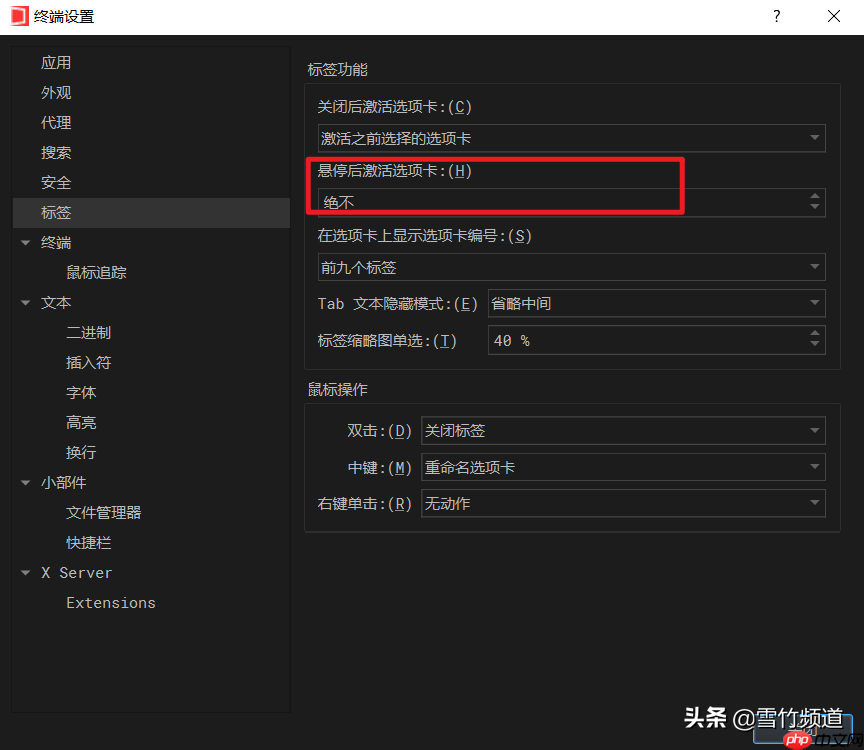
Task: Open the 关闭后激活选项卡 dropdown
Action: coord(571,138)
